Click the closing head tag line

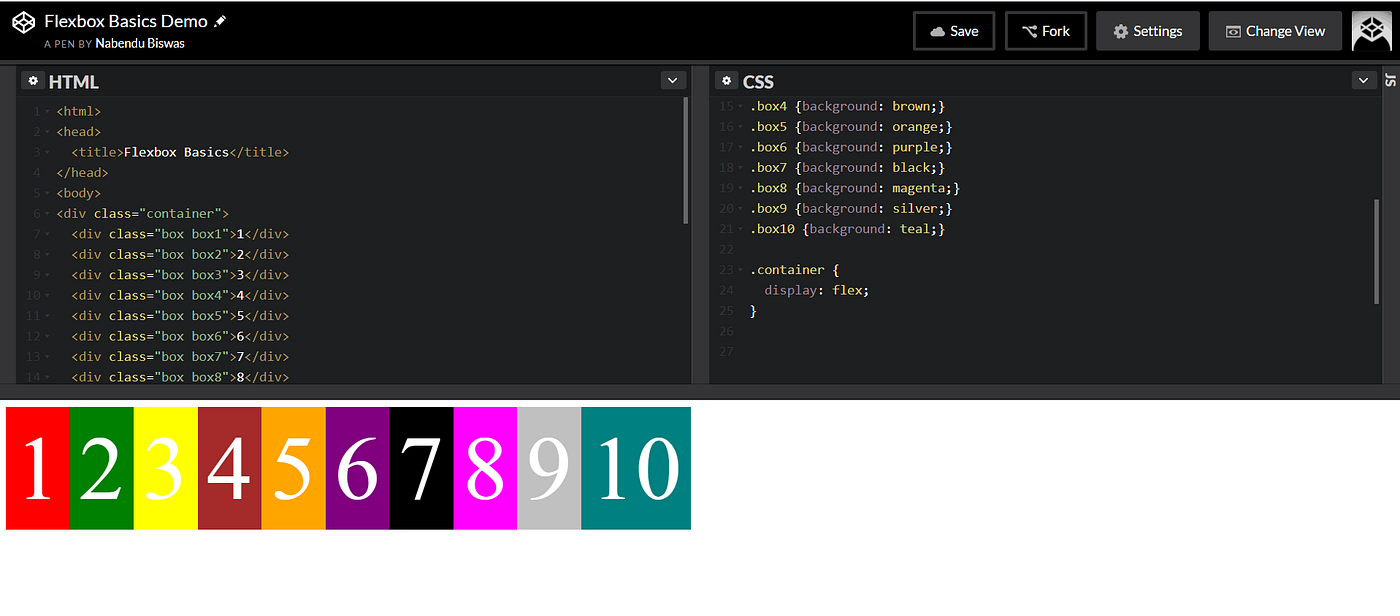82,173
